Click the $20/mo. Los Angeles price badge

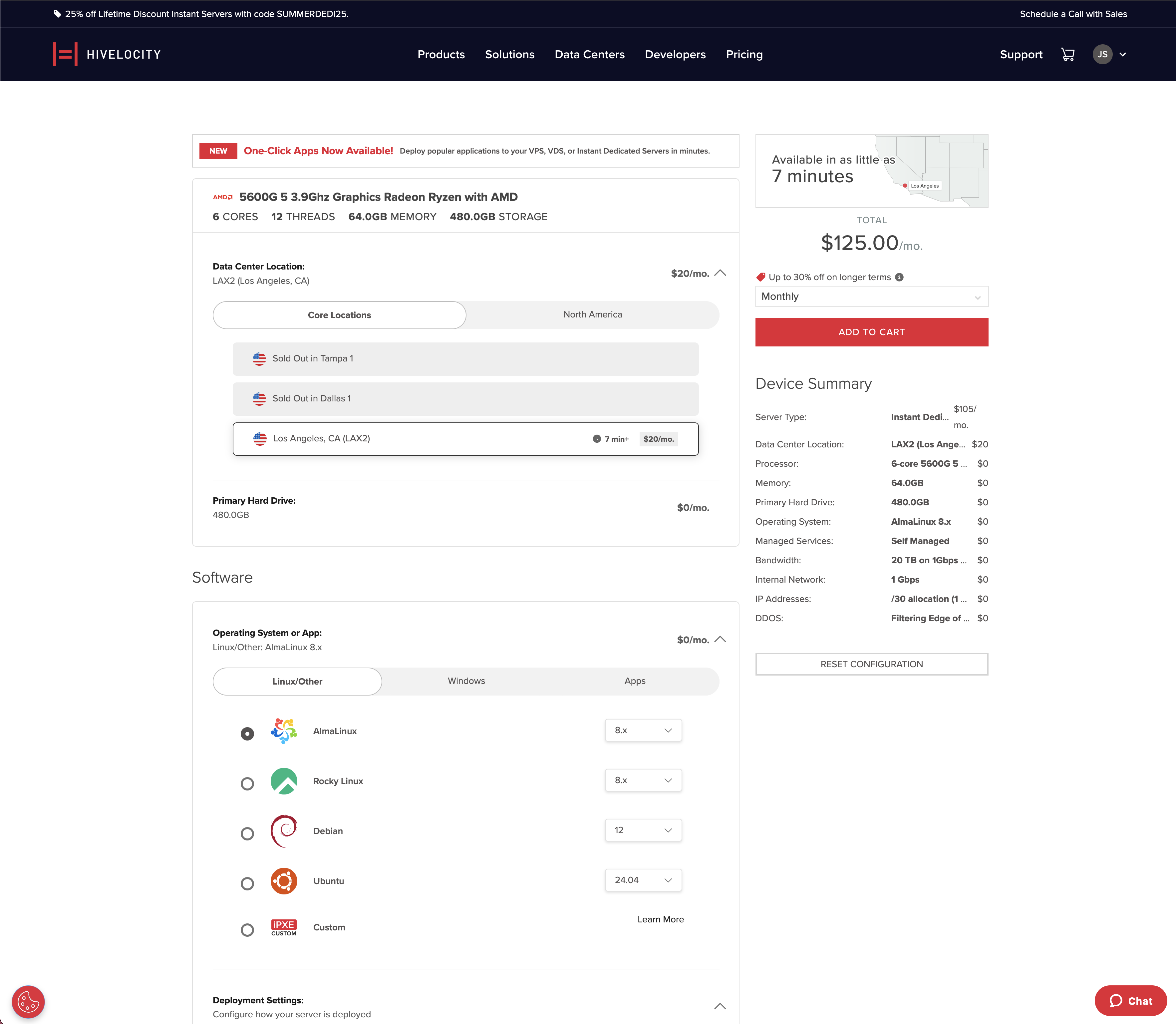[x=659, y=439]
